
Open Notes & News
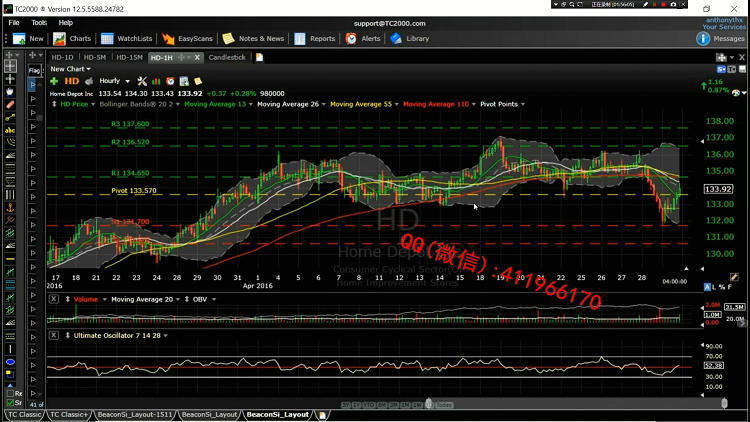[x=253, y=39]
